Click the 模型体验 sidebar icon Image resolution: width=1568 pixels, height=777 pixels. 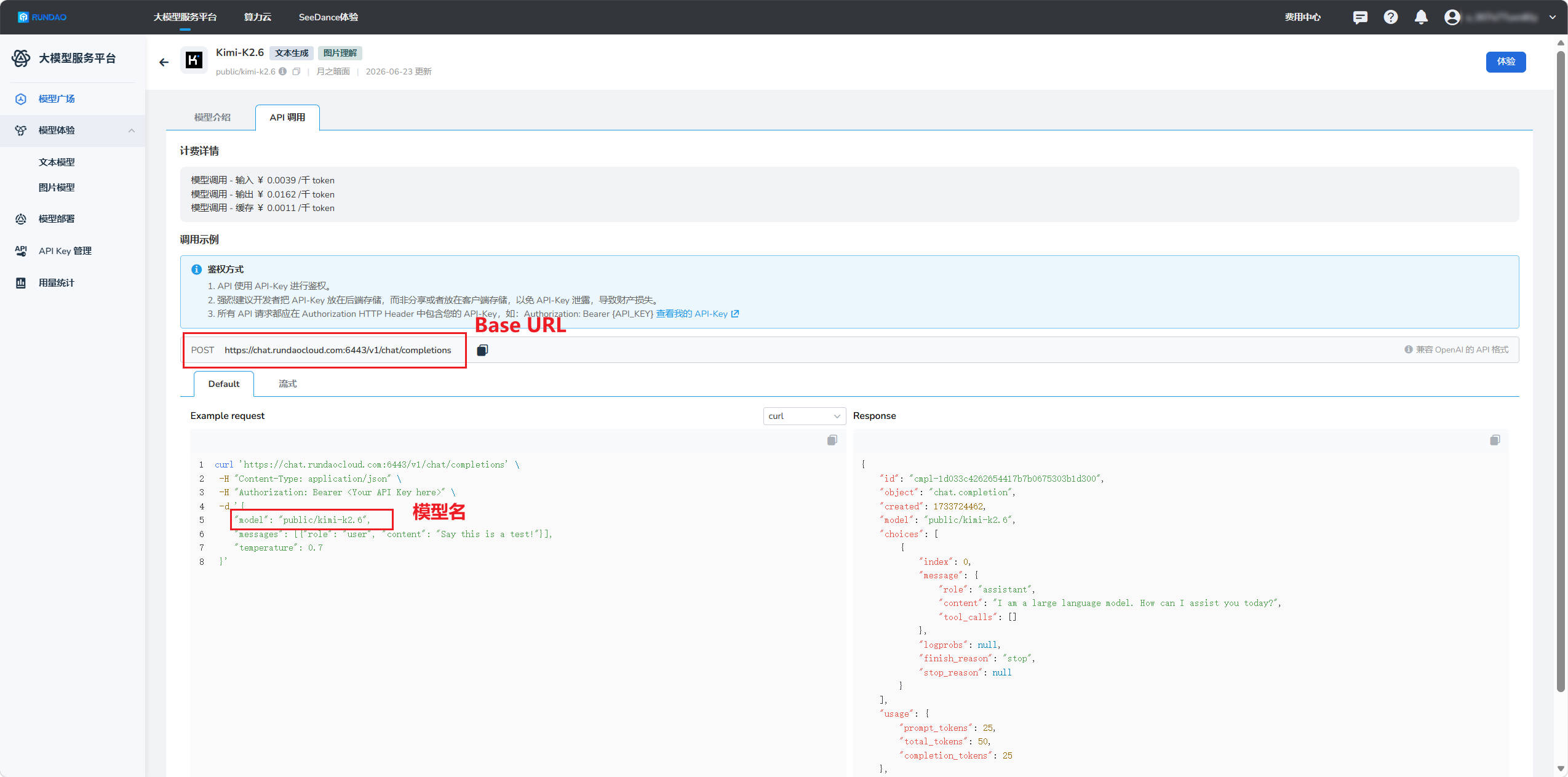click(21, 130)
